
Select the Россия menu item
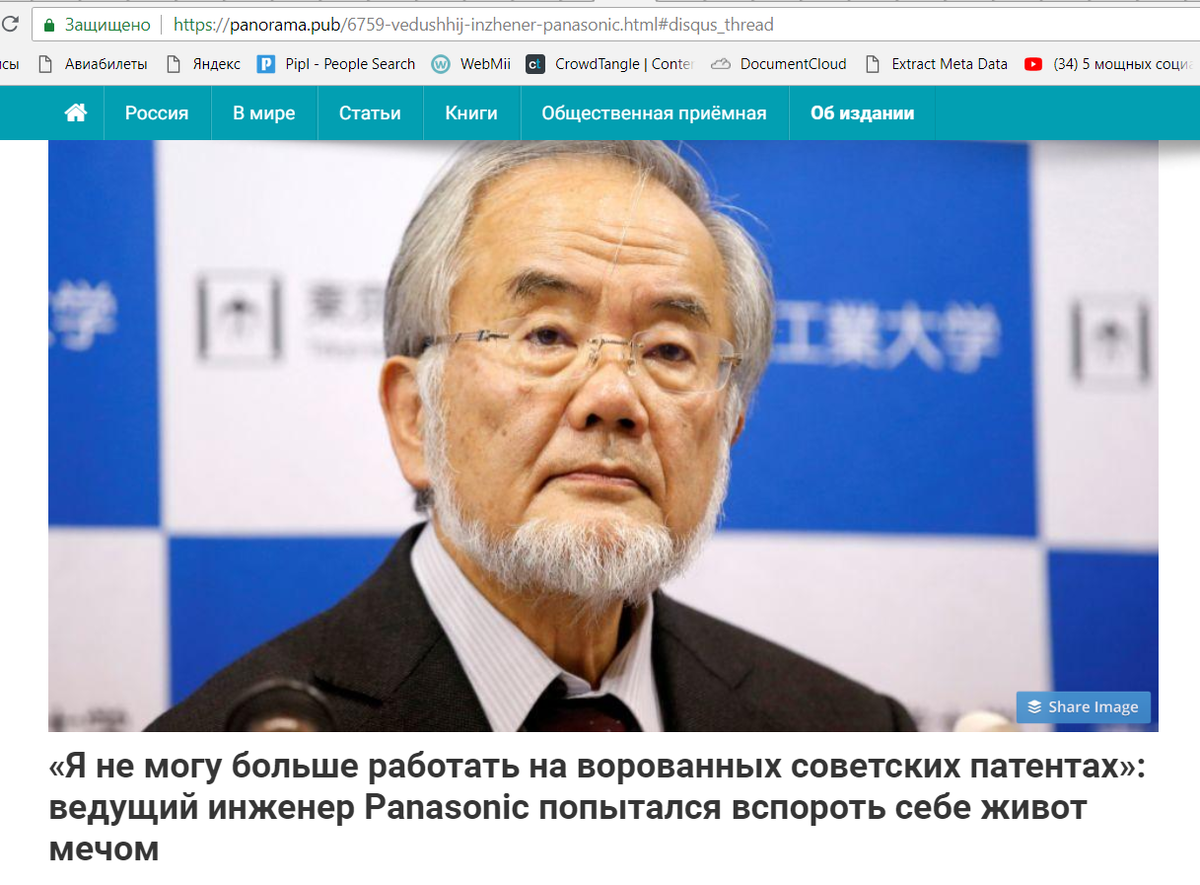(x=157, y=113)
